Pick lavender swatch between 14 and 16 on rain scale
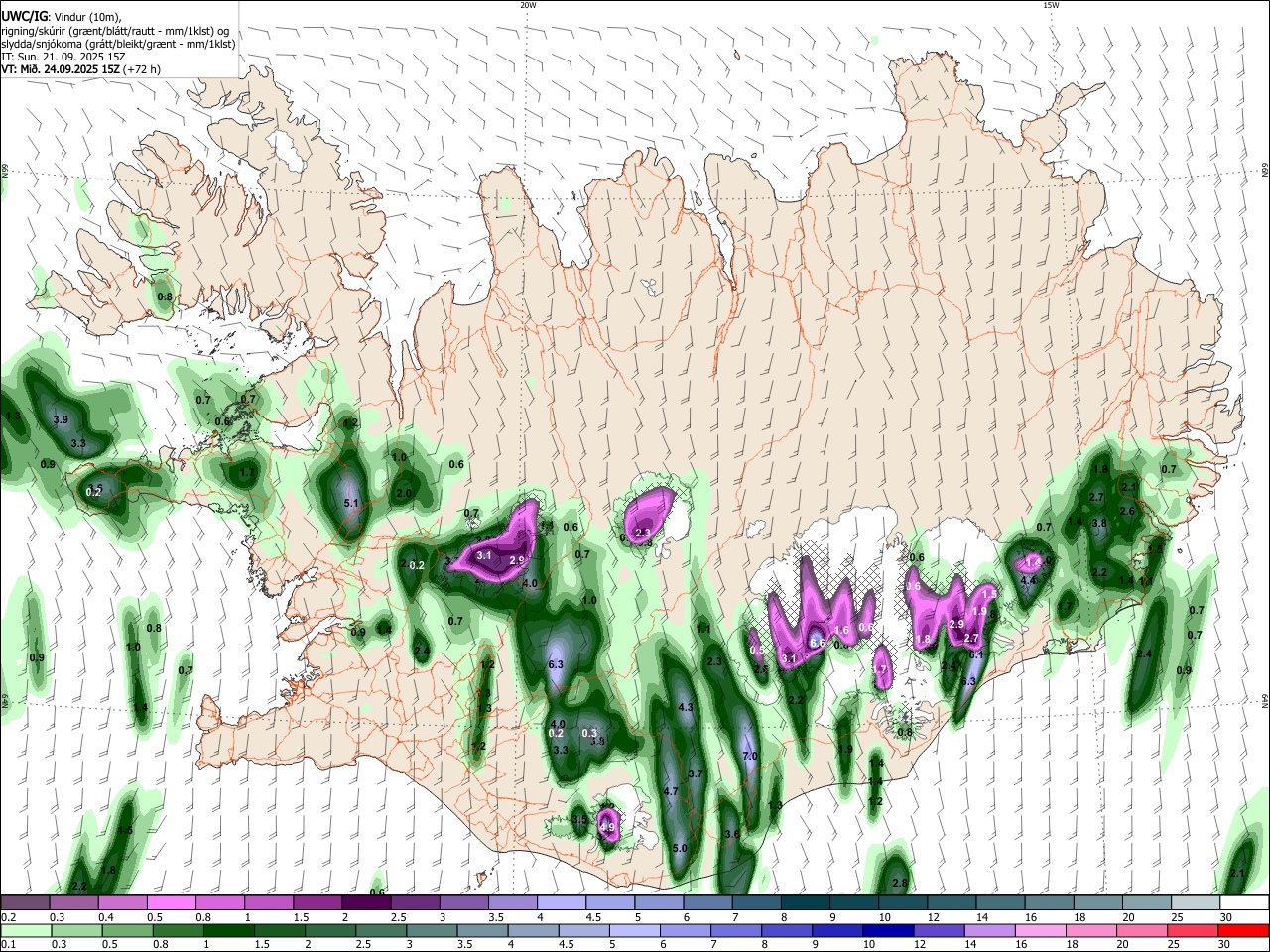The image size is (1270, 952). click(988, 930)
